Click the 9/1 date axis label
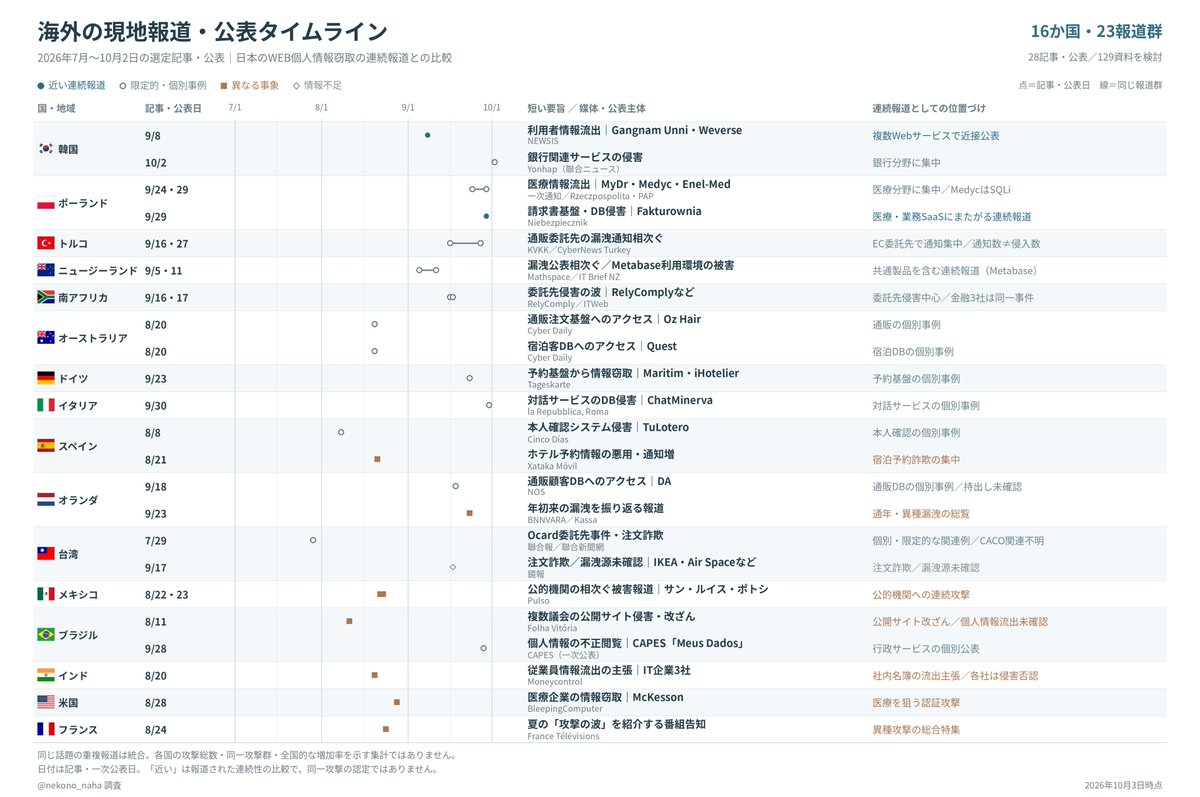 (x=408, y=107)
